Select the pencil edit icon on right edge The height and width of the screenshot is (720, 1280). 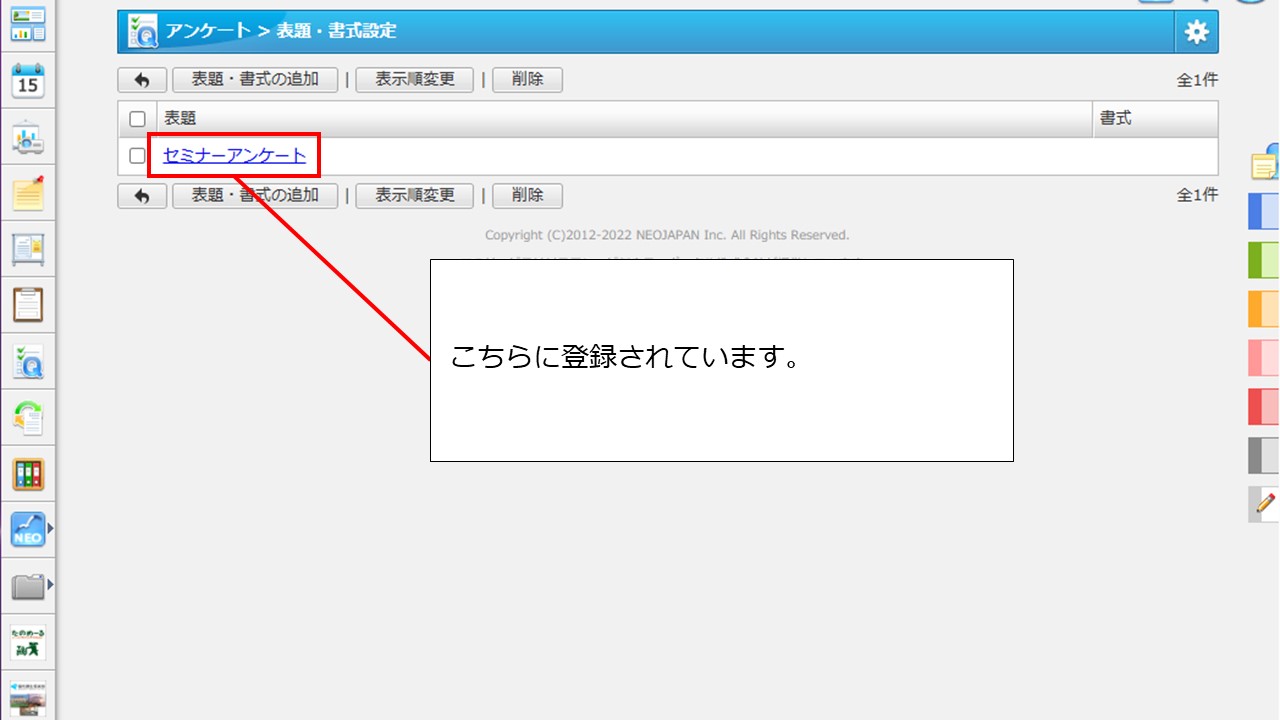tap(1265, 503)
